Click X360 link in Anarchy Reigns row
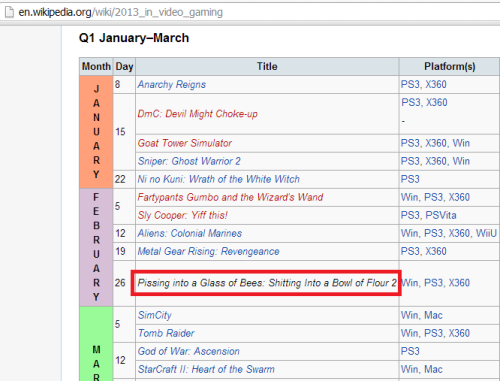Viewport: 500px width, 381px height. pos(436,84)
